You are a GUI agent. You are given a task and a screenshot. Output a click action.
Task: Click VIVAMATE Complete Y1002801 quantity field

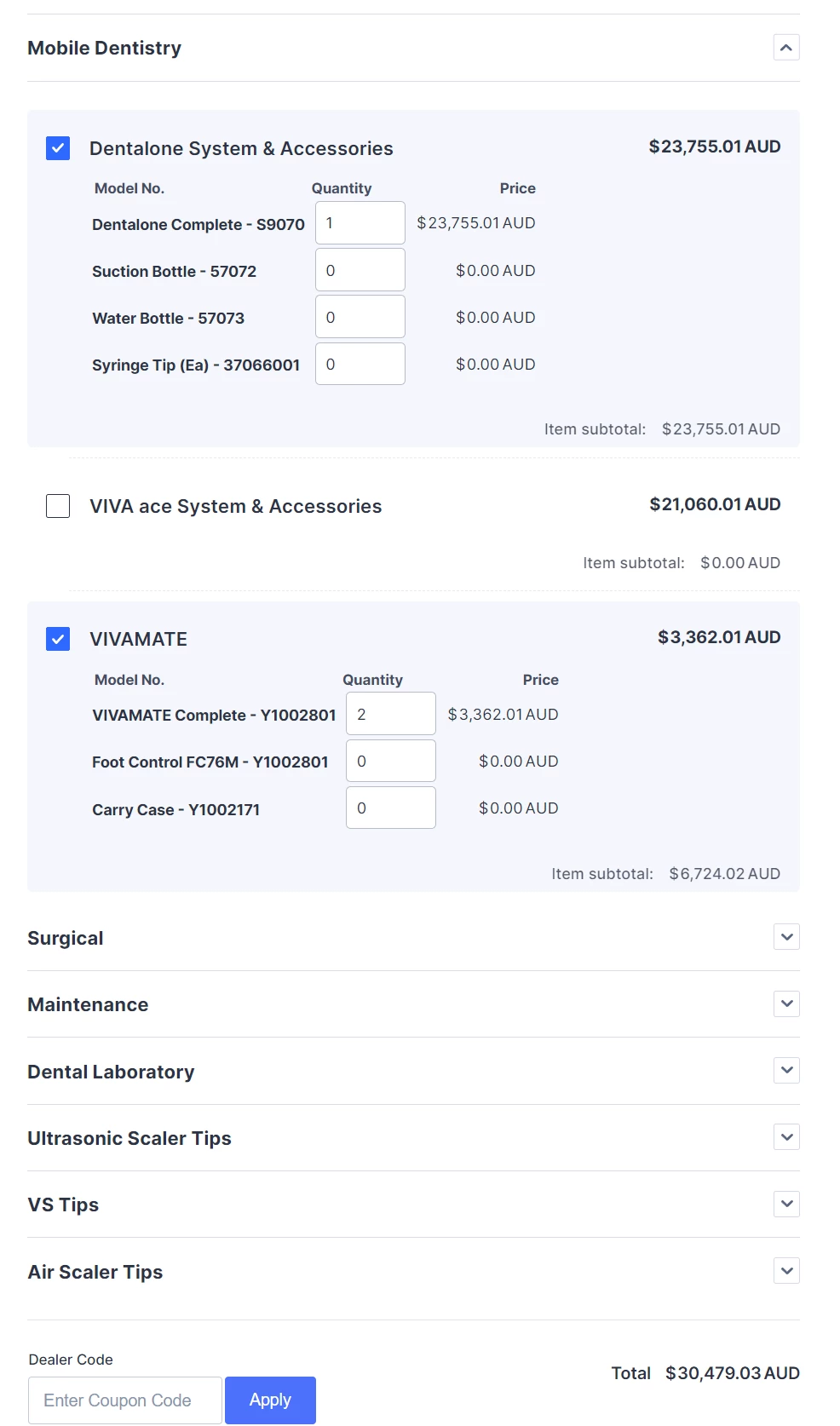391,714
